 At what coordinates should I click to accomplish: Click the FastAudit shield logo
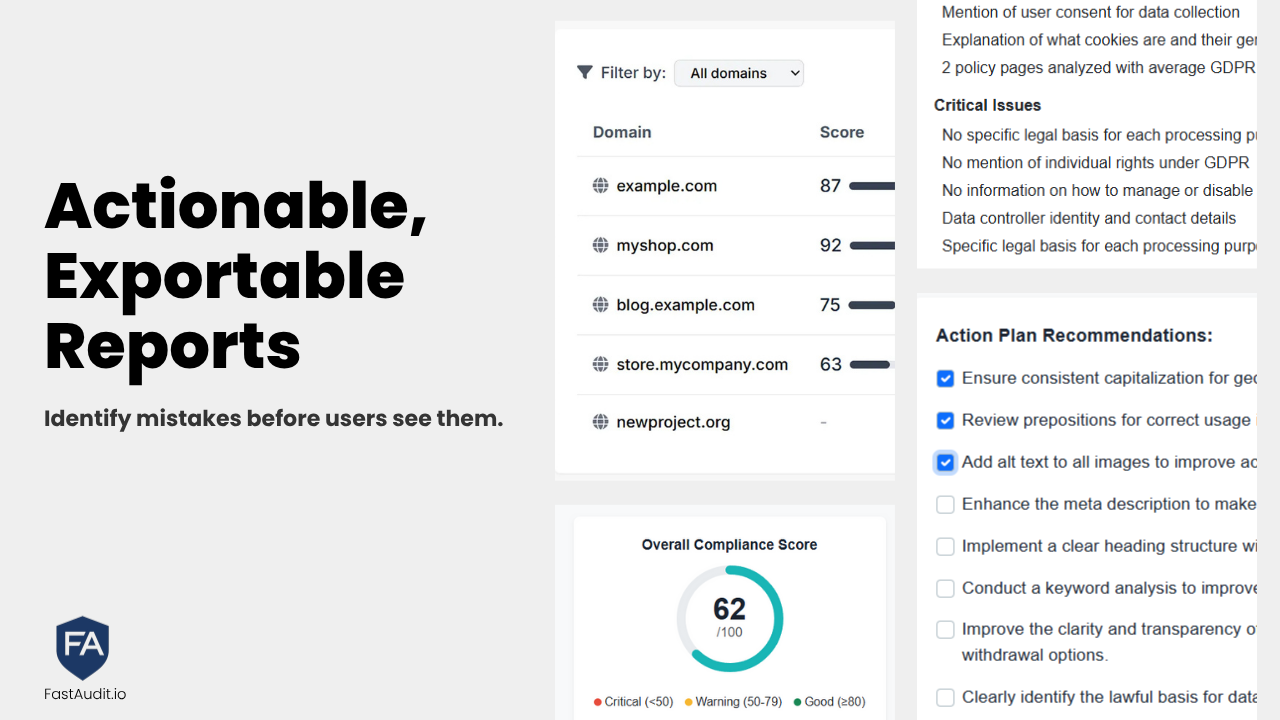pos(83,648)
